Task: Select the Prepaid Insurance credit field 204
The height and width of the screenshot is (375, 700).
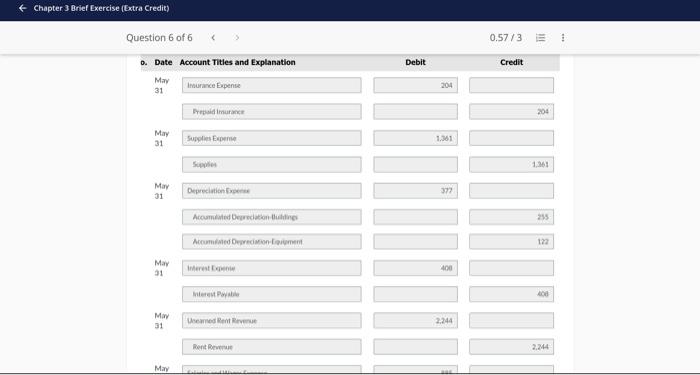Action: [511, 112]
